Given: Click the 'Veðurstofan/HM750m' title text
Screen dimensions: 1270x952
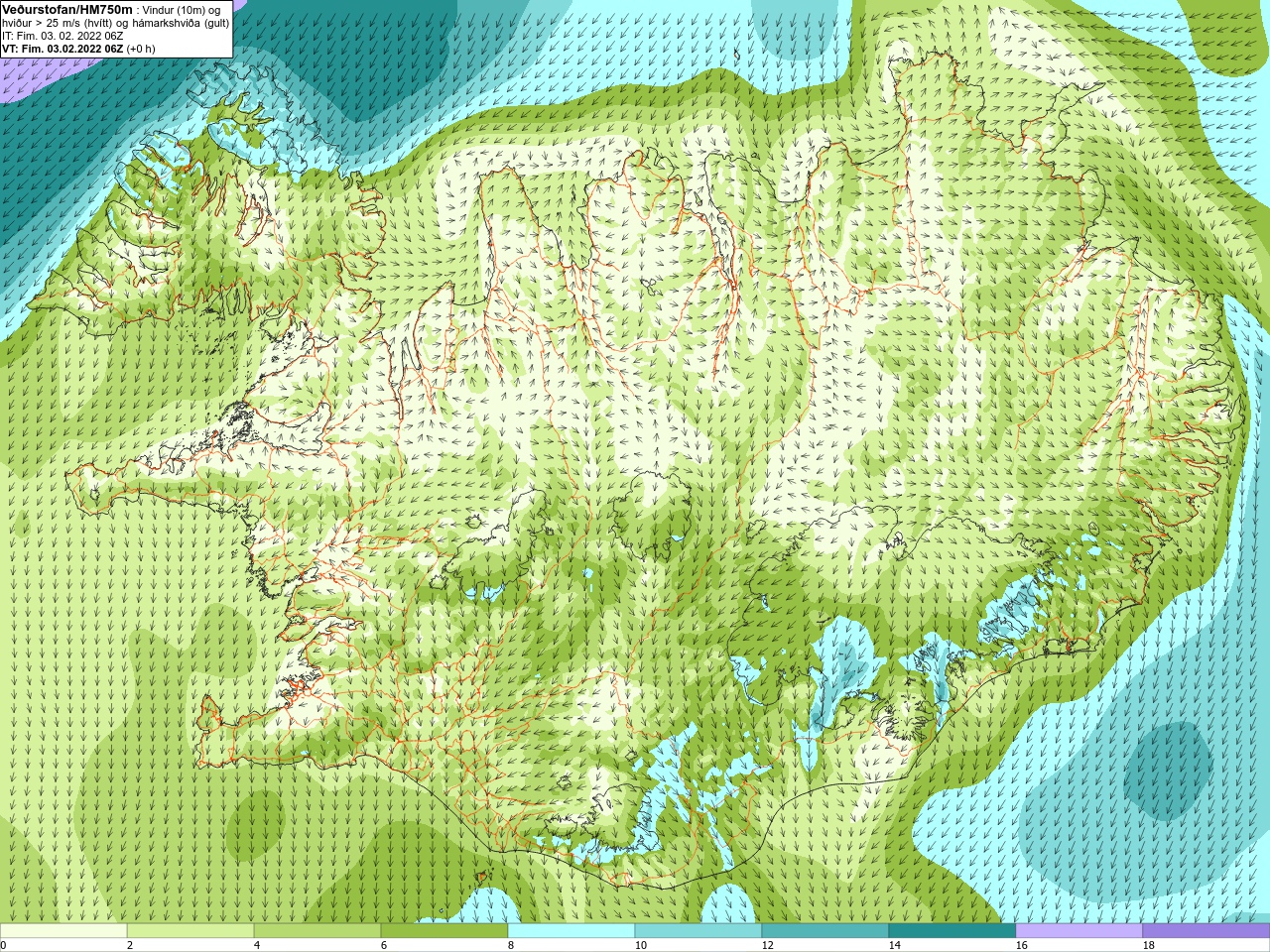Looking at the screenshot, I should (x=66, y=9).
